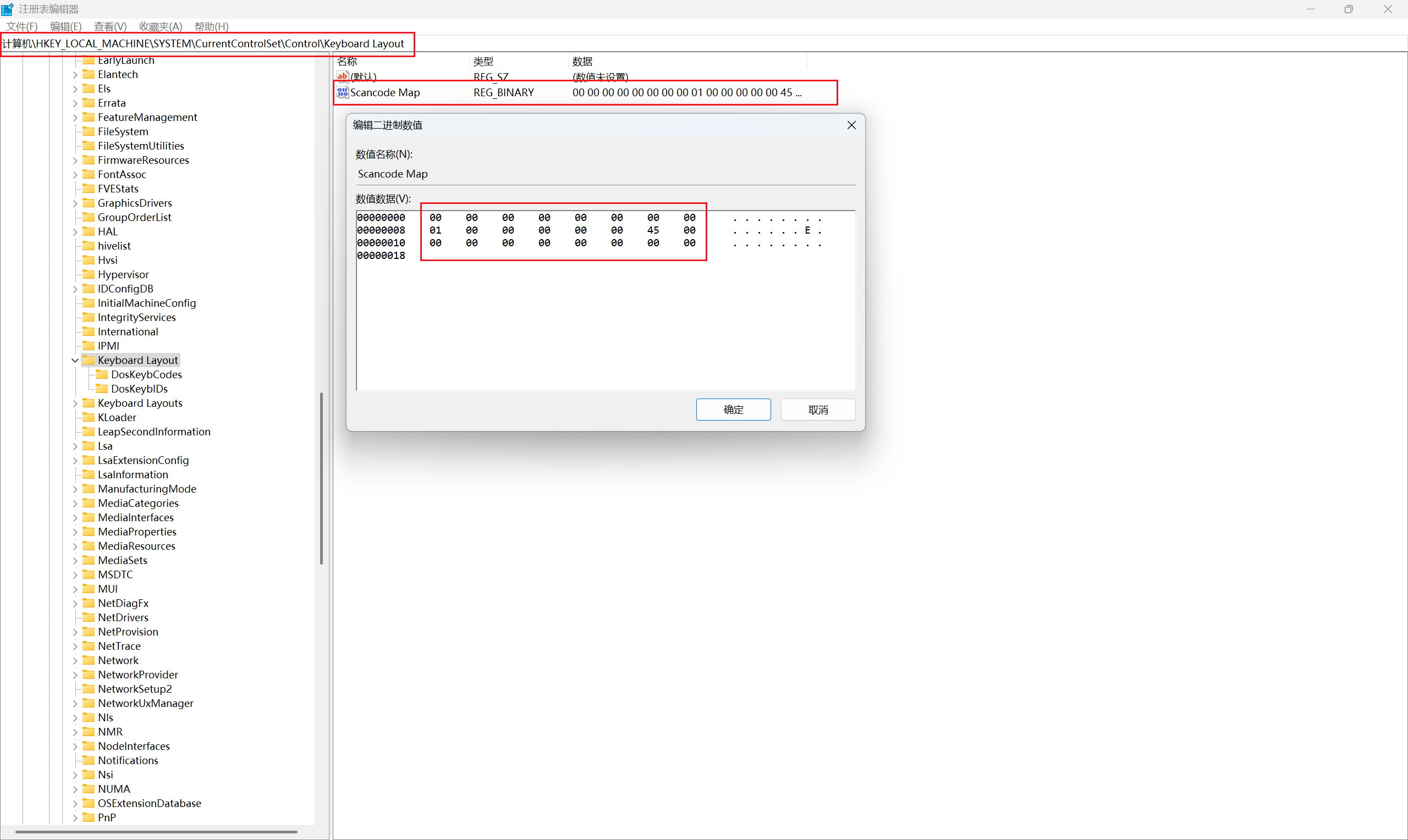The height and width of the screenshot is (840, 1408).
Task: Click the (默认) string value icon
Action: point(342,76)
